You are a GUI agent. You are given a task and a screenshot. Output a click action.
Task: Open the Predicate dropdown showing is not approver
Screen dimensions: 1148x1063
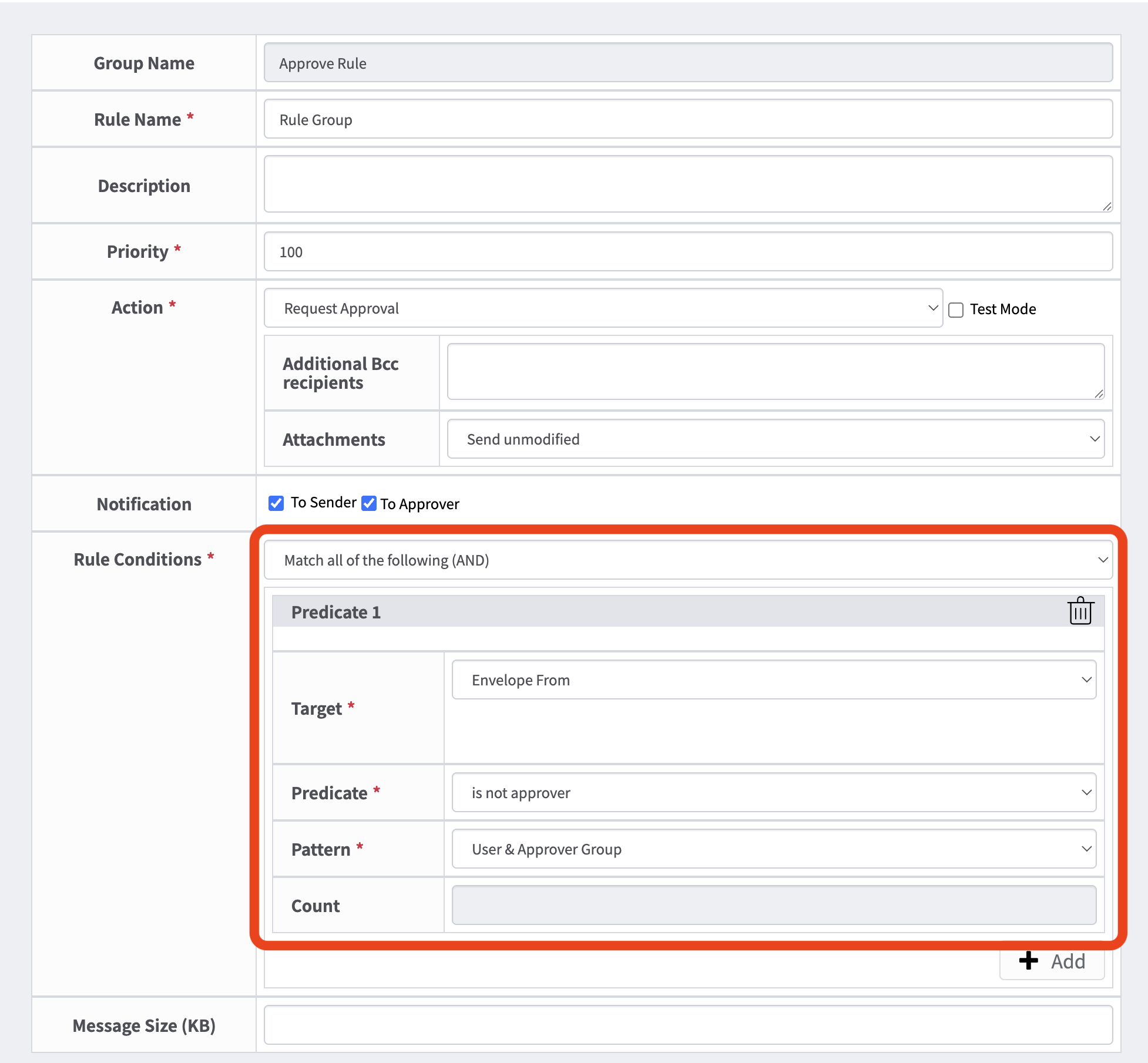click(774, 792)
